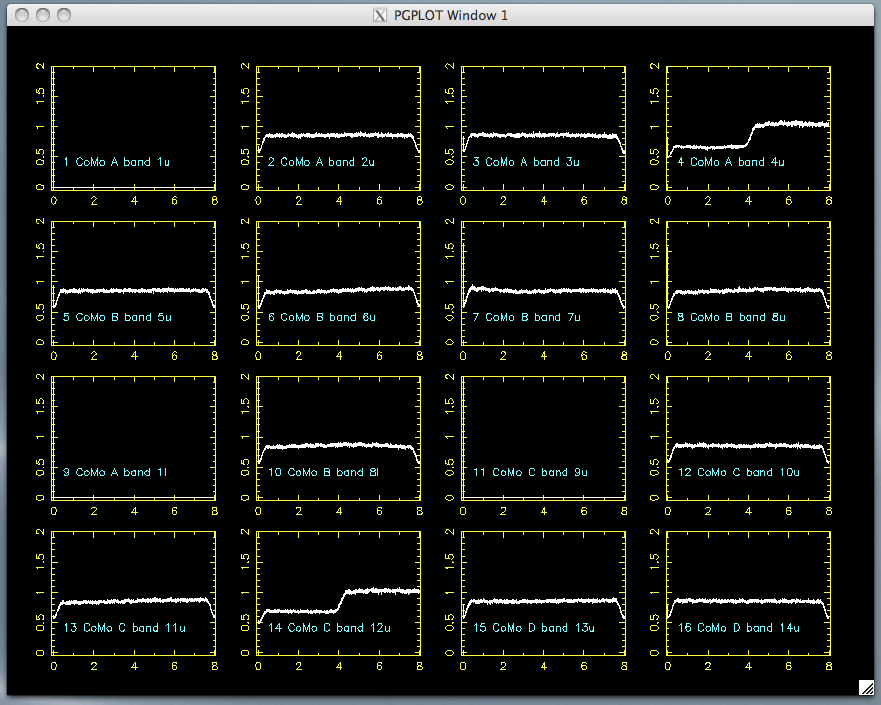The image size is (881, 705).
Task: Select the plot 3 CoMo A band 3u
Action: 543,127
